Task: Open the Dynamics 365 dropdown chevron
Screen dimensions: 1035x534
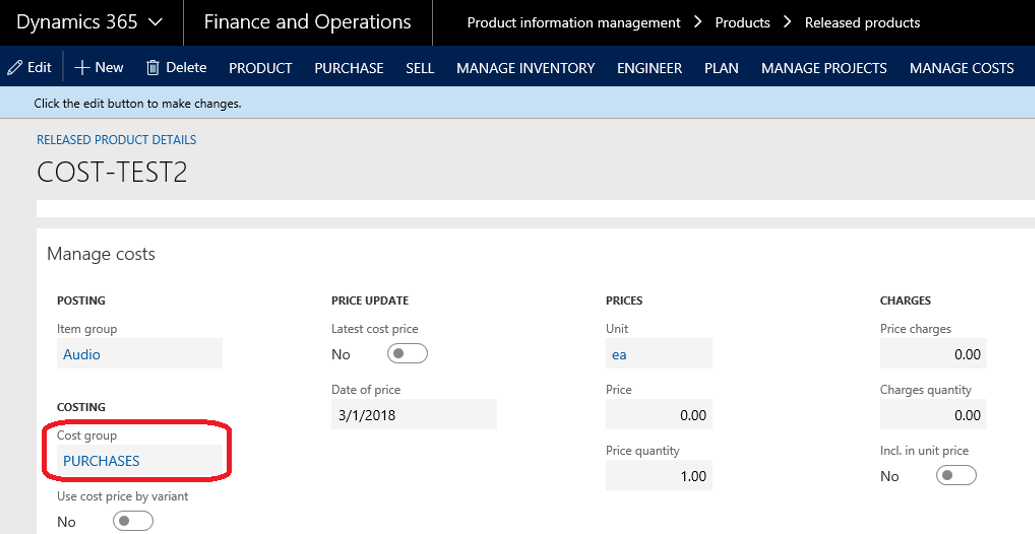Action: click(x=156, y=22)
